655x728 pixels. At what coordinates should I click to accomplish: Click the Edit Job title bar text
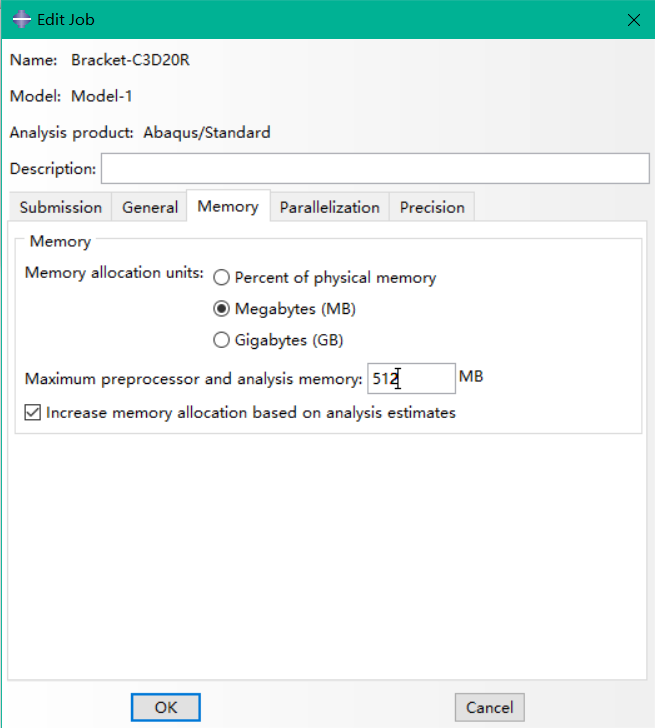66,20
